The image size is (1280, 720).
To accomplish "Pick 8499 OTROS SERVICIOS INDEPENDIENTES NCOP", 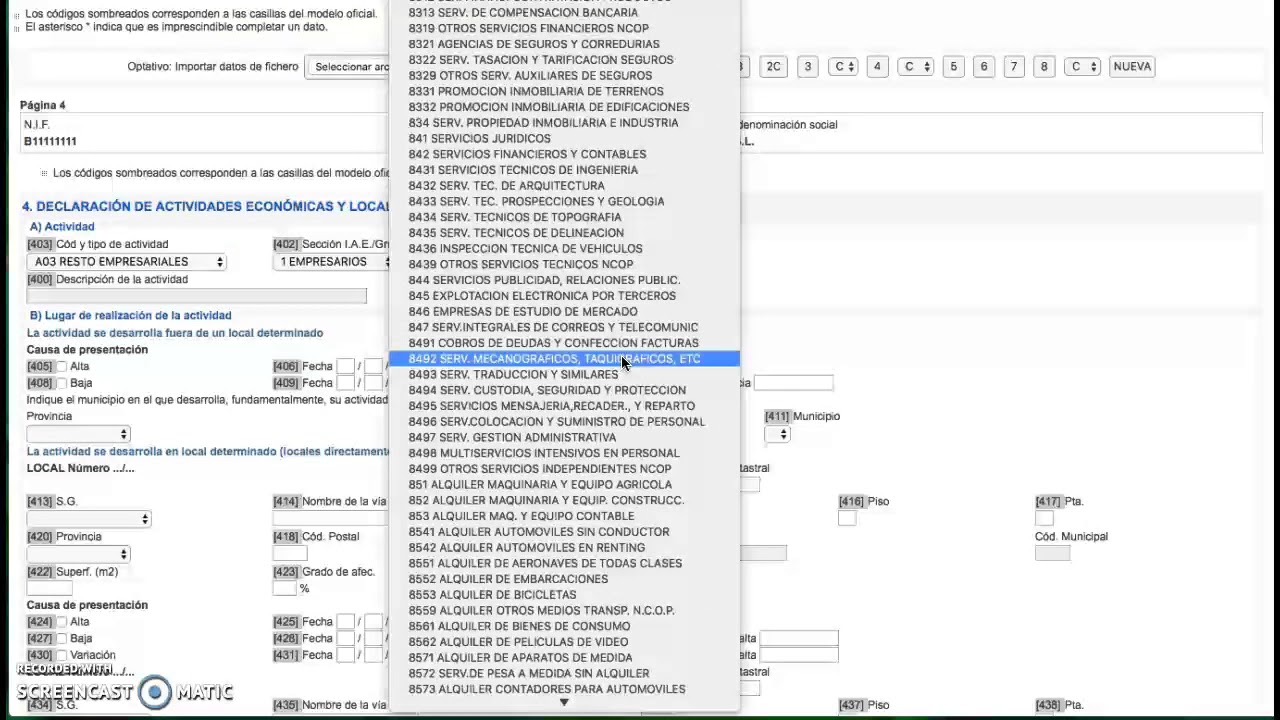I will pos(564,469).
